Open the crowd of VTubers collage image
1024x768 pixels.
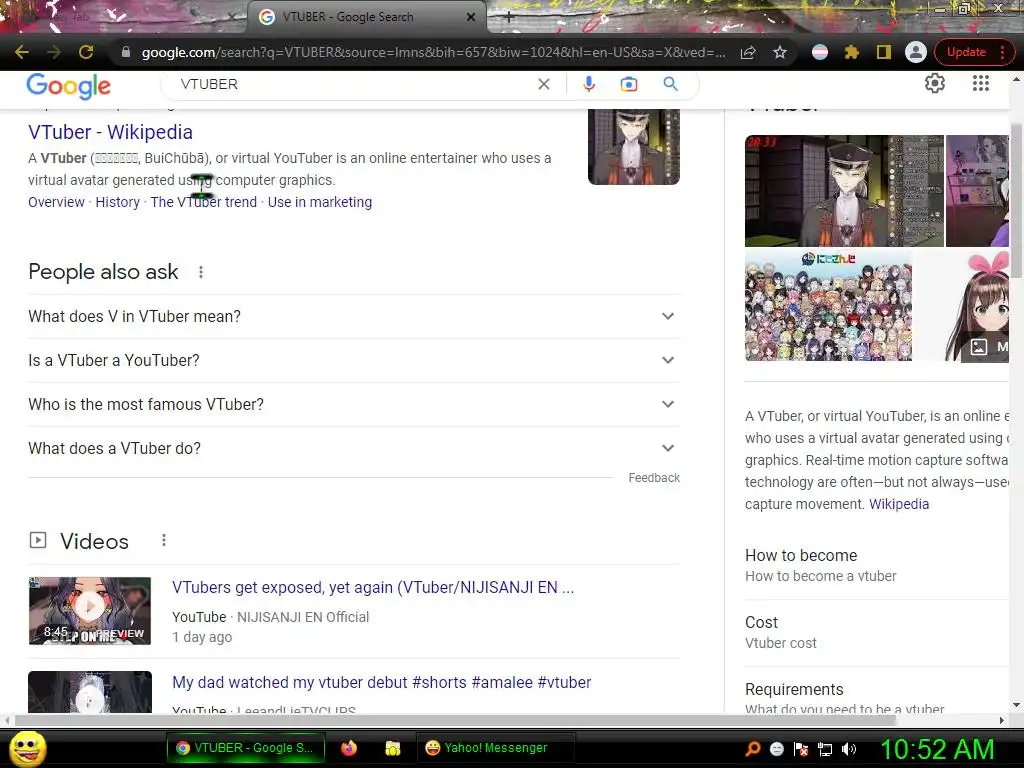(x=828, y=304)
